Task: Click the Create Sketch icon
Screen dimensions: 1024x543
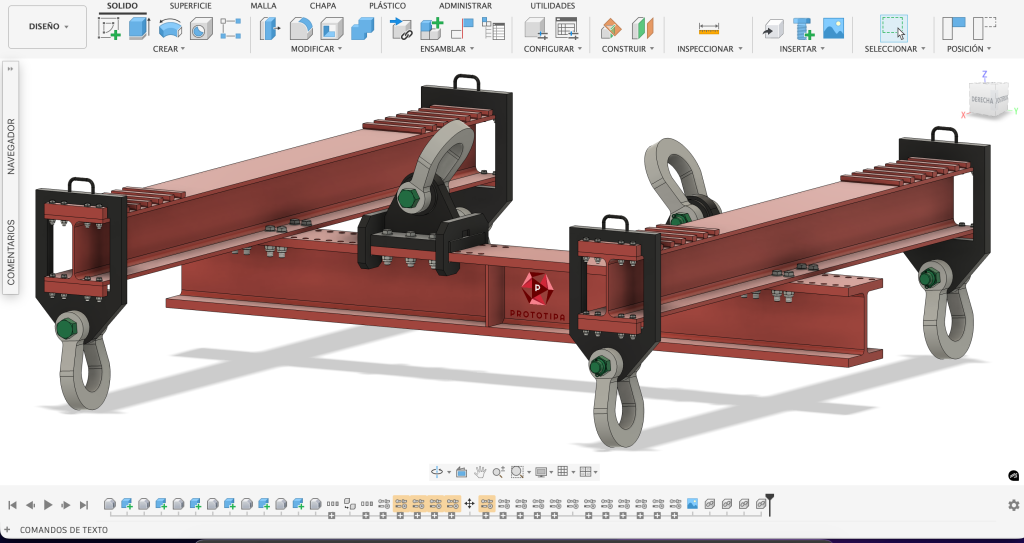Action: [109, 29]
